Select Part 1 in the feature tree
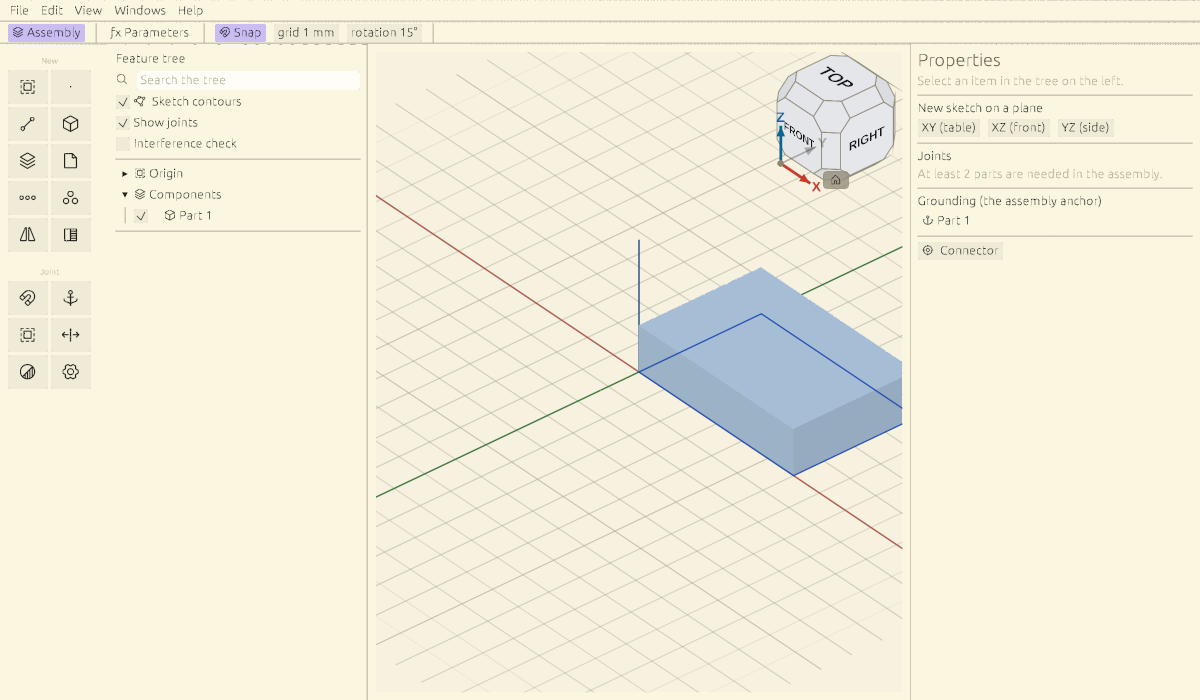The image size is (1200, 700). [x=195, y=216]
